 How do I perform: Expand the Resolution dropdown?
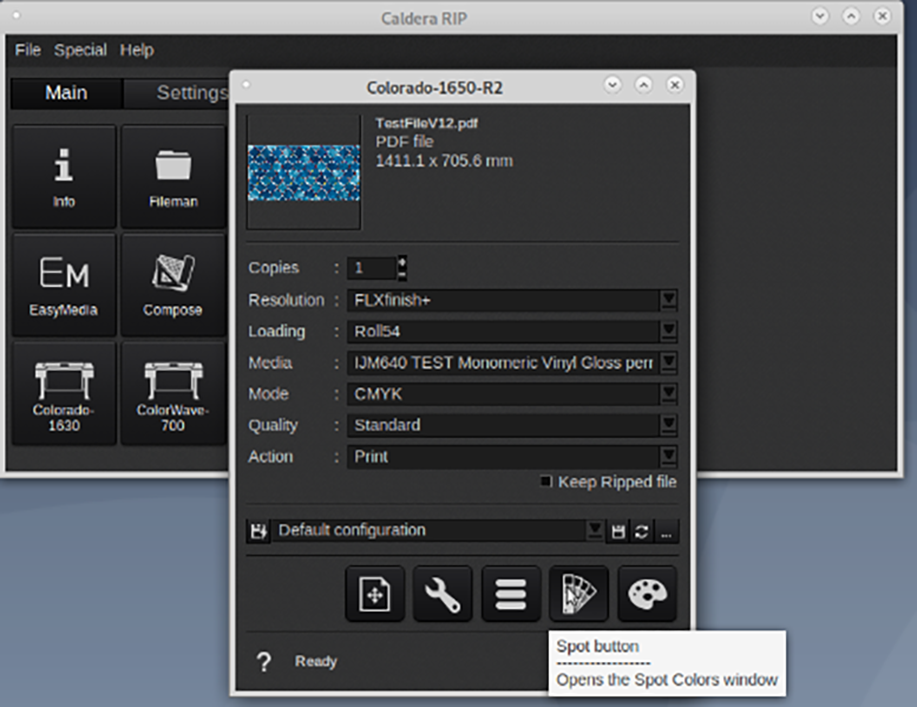point(668,300)
